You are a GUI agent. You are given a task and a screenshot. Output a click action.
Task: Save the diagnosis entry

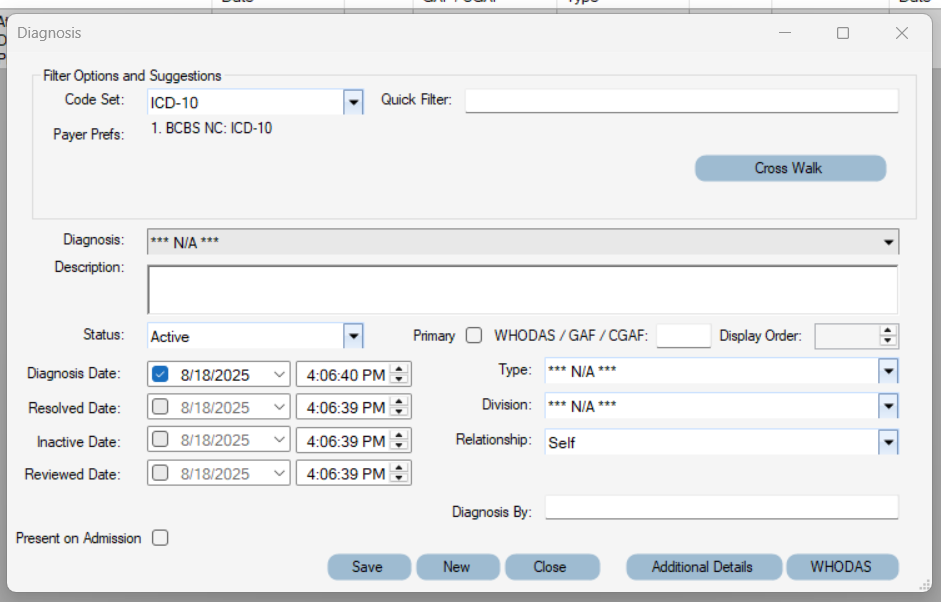[368, 567]
